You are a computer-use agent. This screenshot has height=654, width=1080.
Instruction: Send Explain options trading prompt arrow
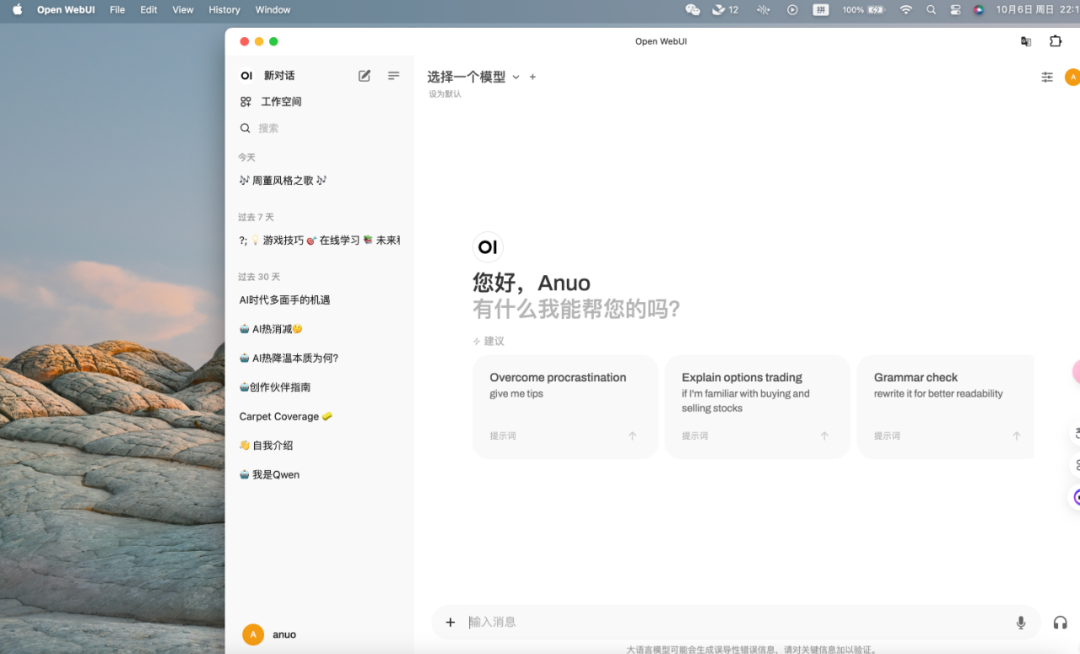824,436
